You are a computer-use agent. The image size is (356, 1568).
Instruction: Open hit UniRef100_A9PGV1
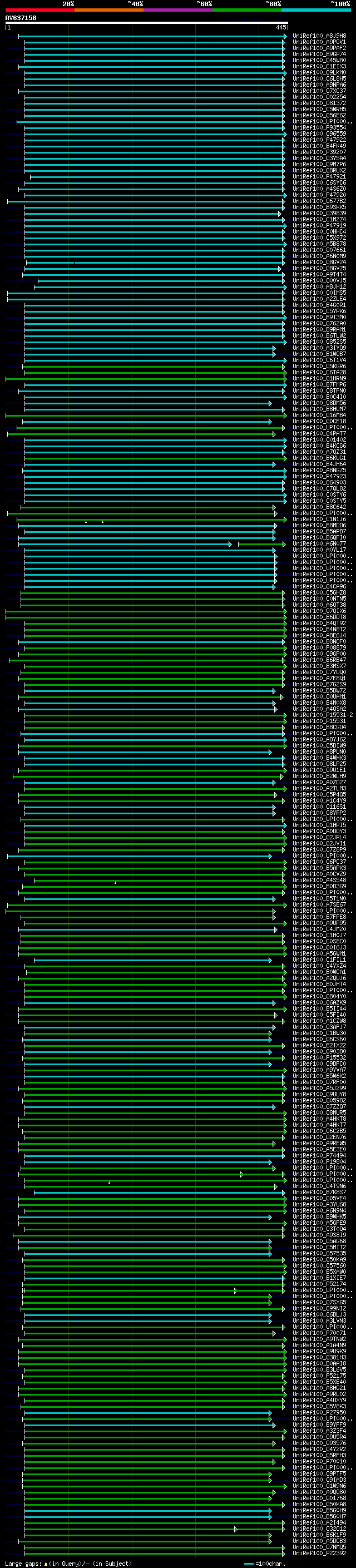coord(319,42)
